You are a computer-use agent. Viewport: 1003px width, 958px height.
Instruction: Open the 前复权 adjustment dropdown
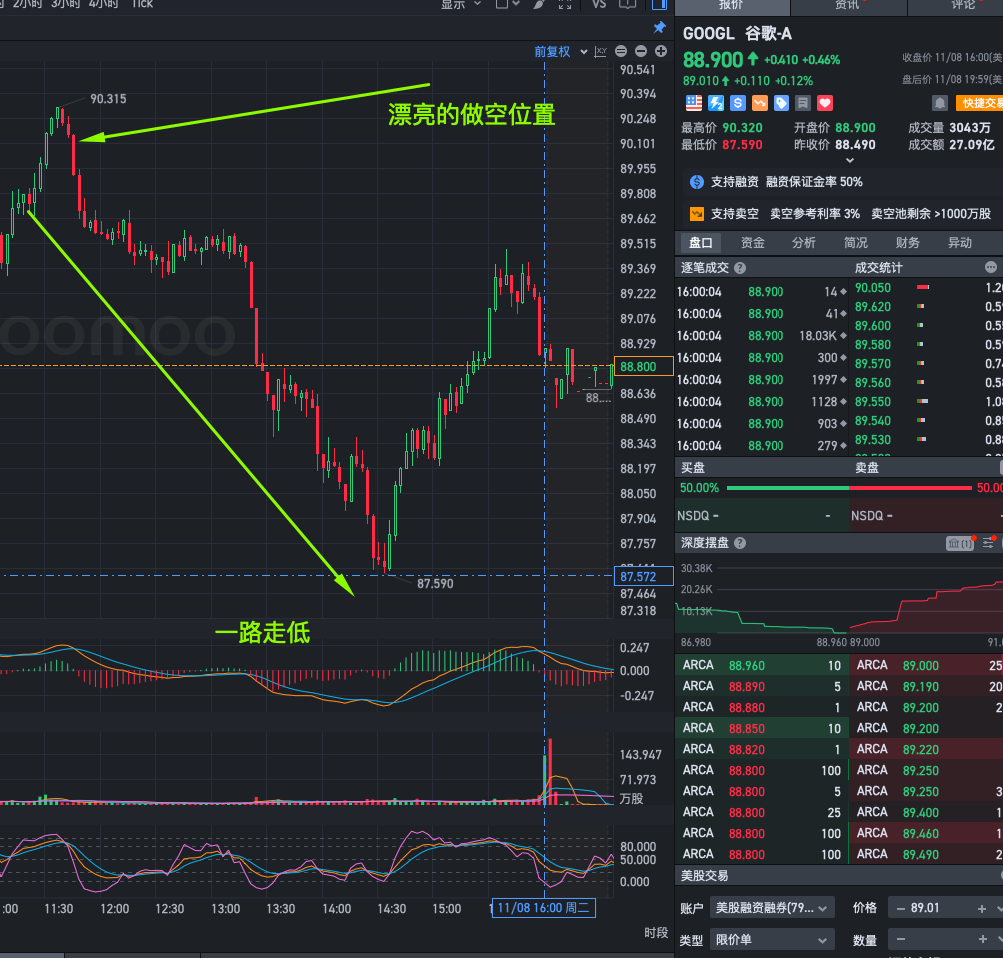point(560,52)
